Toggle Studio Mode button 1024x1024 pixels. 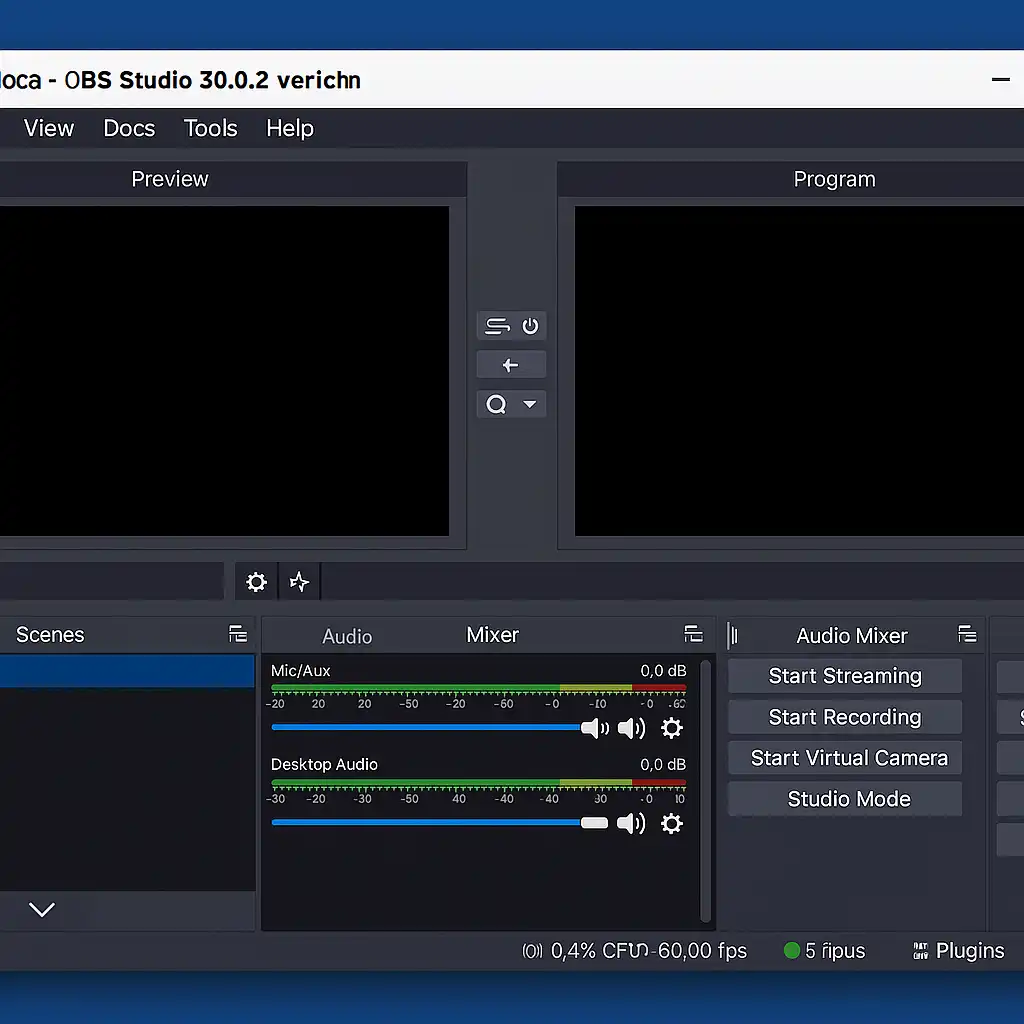click(x=845, y=799)
